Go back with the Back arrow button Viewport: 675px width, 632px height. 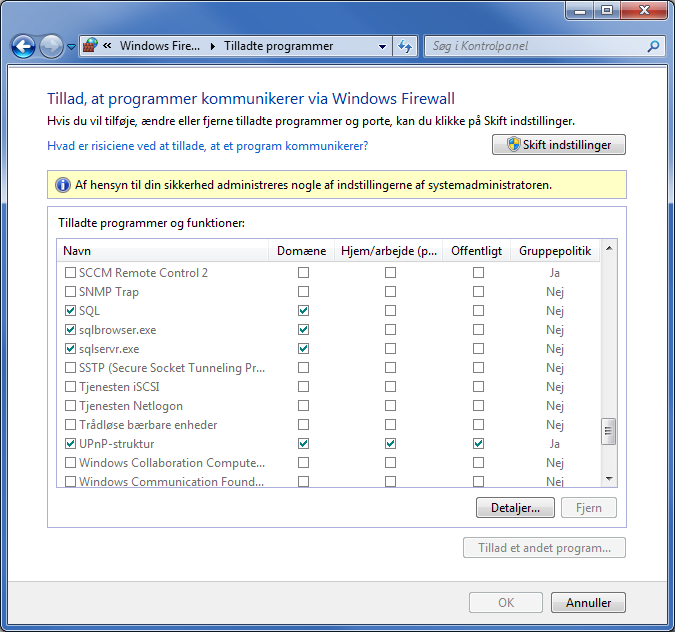tap(23, 46)
